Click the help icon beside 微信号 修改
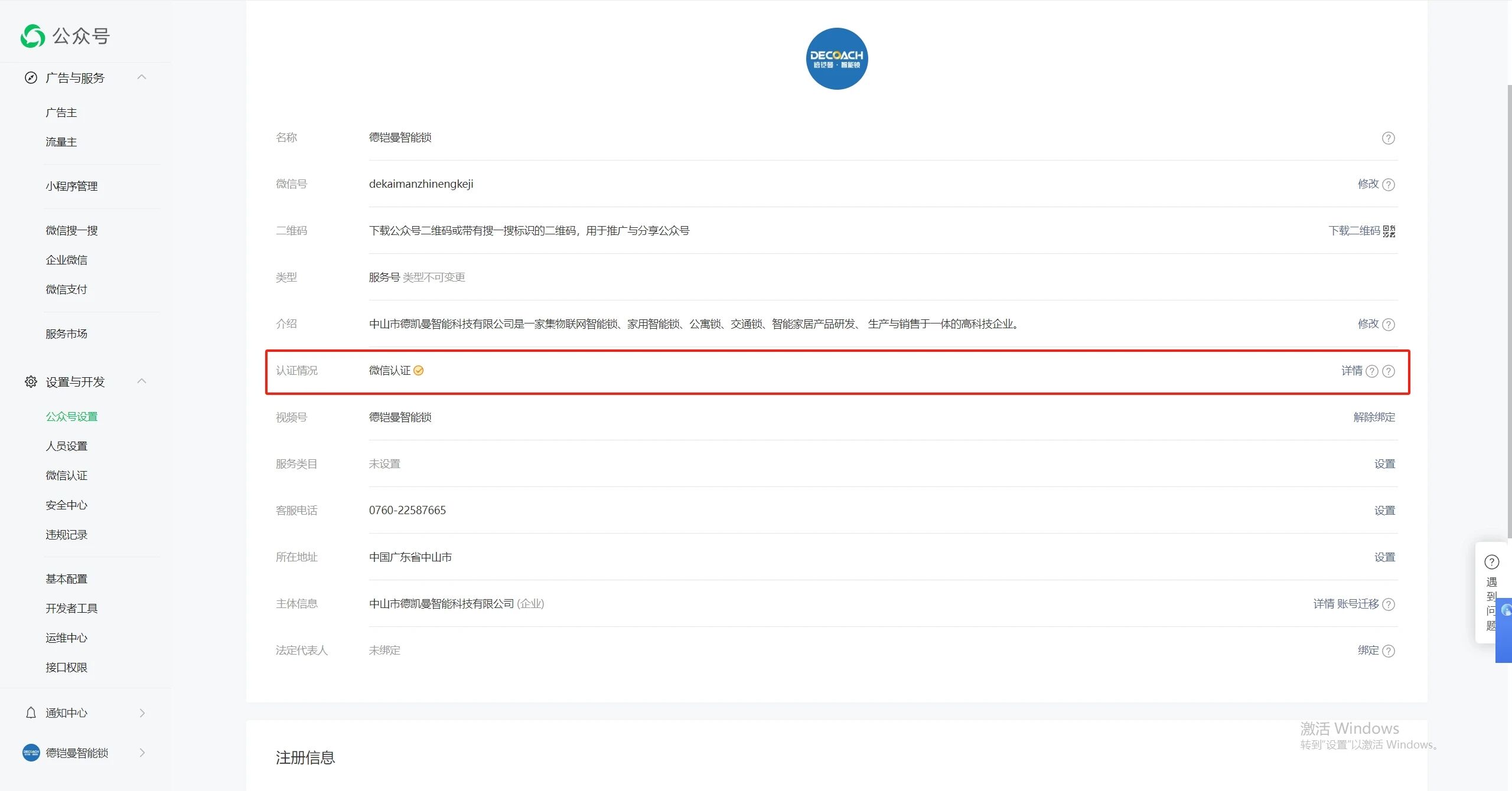The image size is (1512, 791). pyautogui.click(x=1389, y=185)
